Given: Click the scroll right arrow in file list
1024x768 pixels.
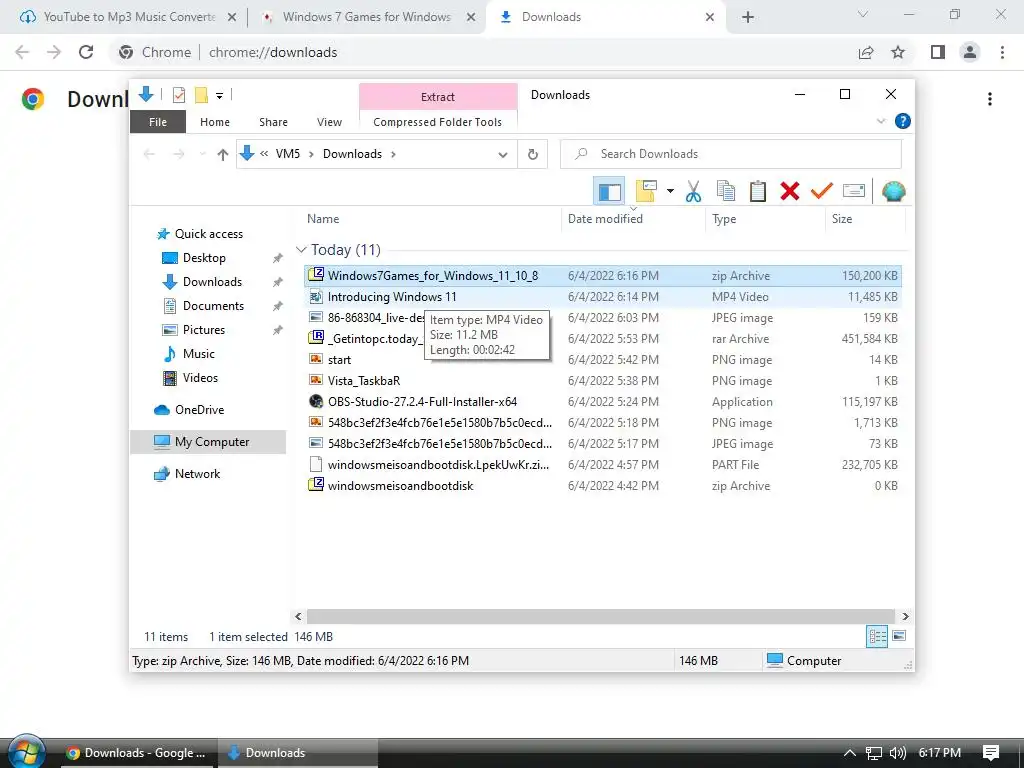Looking at the screenshot, I should (x=905, y=616).
